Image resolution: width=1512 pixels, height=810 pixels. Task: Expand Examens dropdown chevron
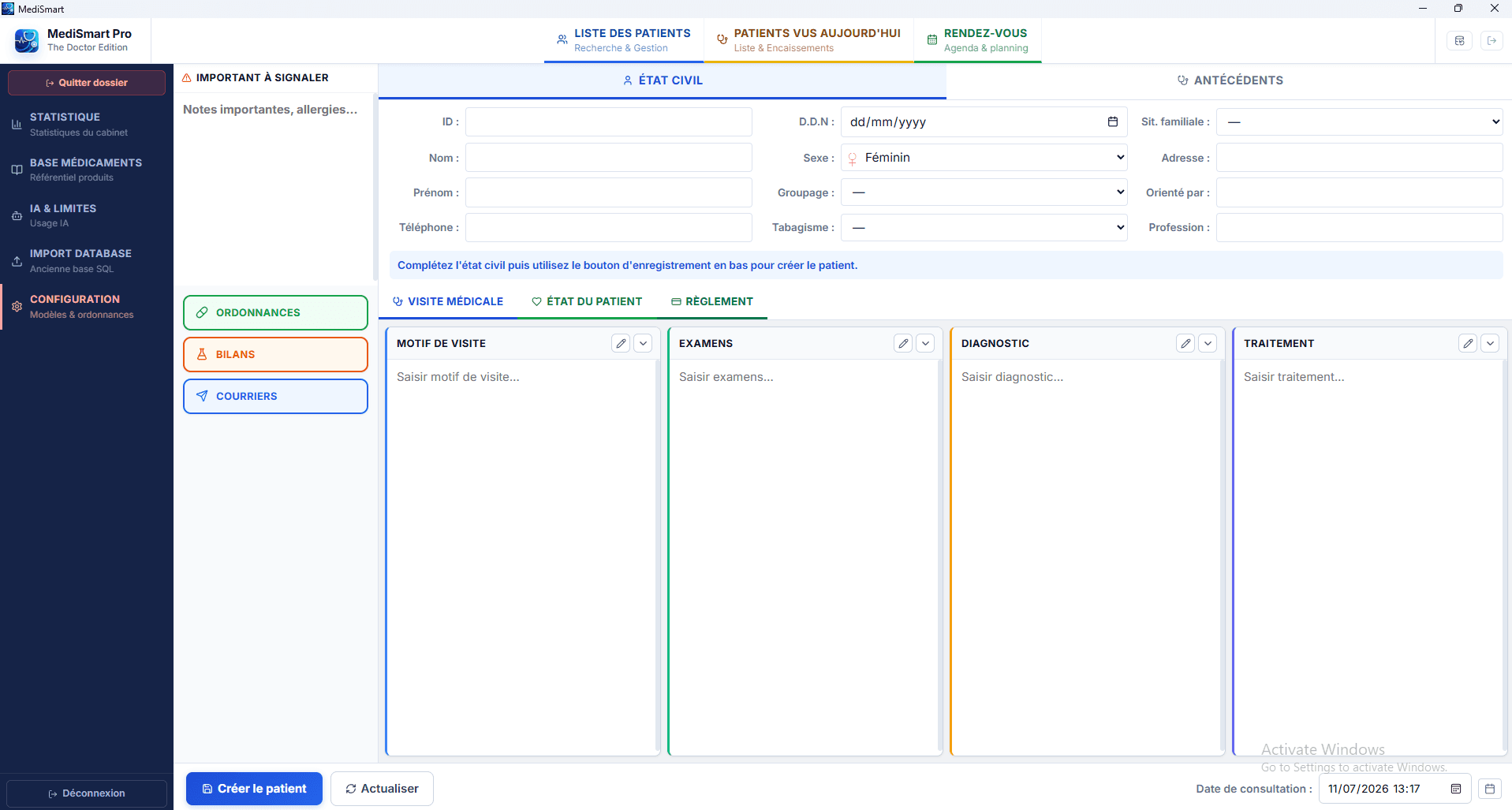pos(925,343)
